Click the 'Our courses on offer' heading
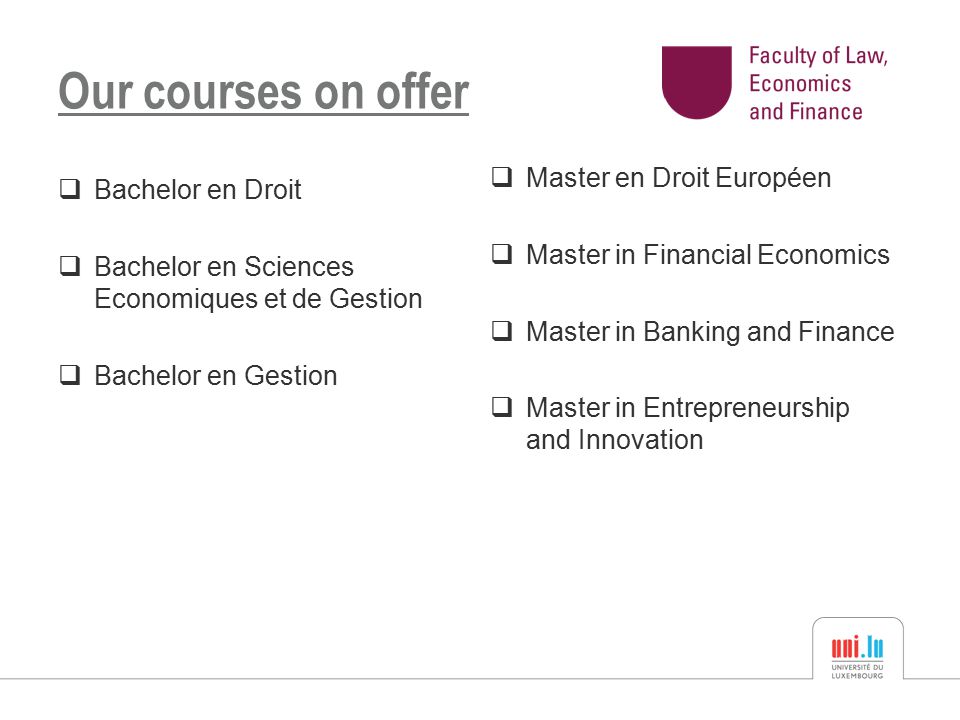This screenshot has width=960, height=720. tap(263, 92)
